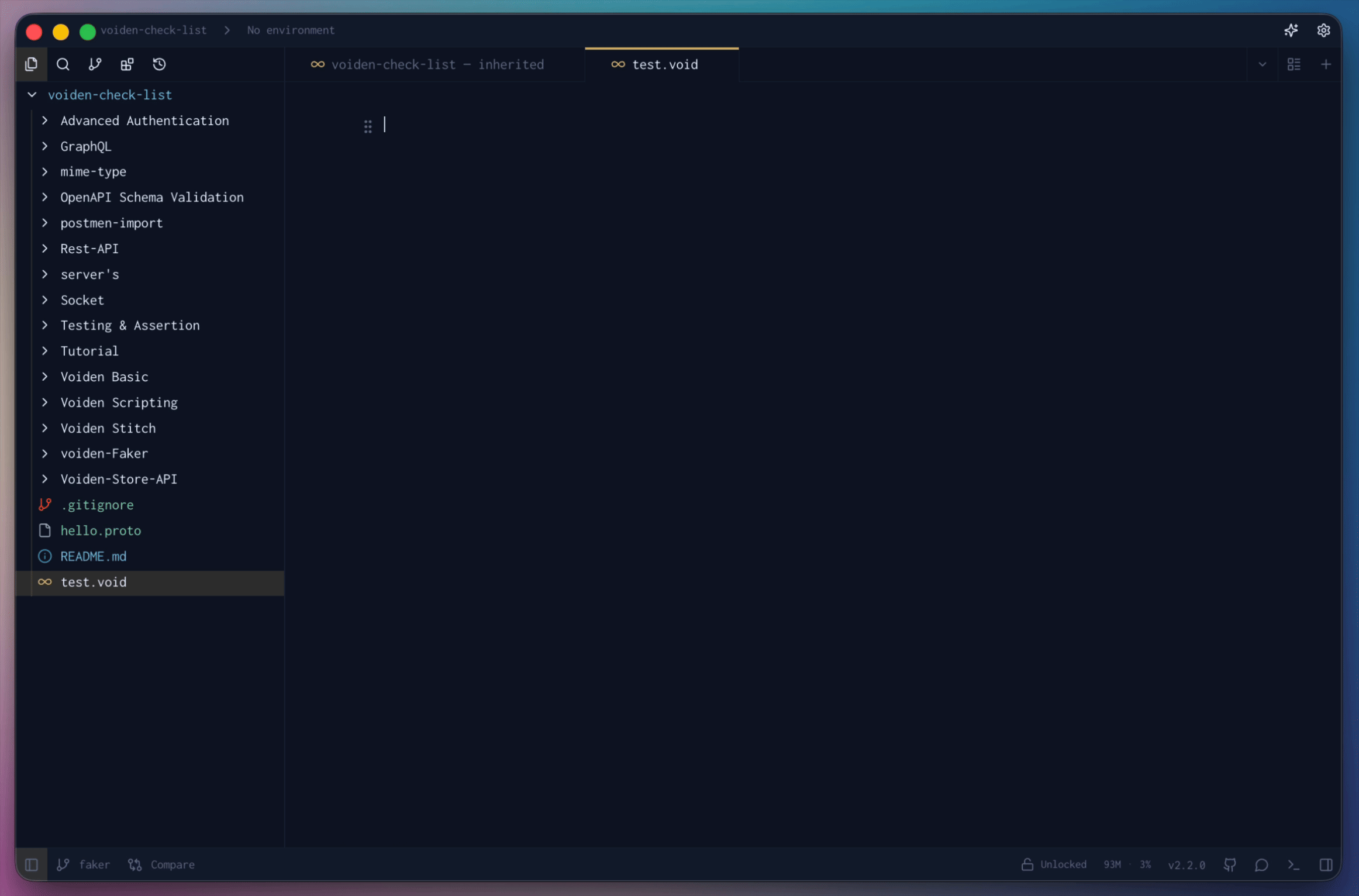The width and height of the screenshot is (1359, 896).
Task: Toggle right panel from status bar
Action: click(x=1326, y=864)
